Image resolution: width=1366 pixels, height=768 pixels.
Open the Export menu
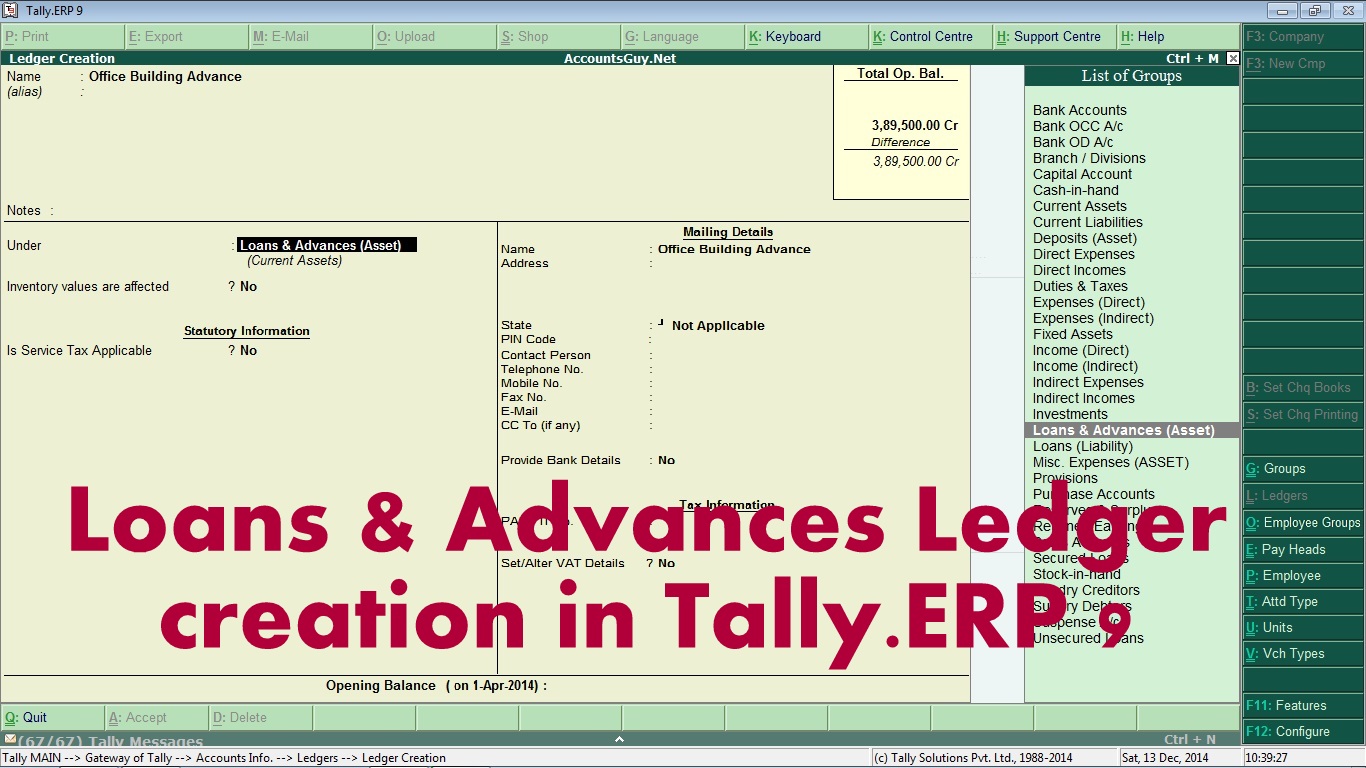(x=187, y=37)
